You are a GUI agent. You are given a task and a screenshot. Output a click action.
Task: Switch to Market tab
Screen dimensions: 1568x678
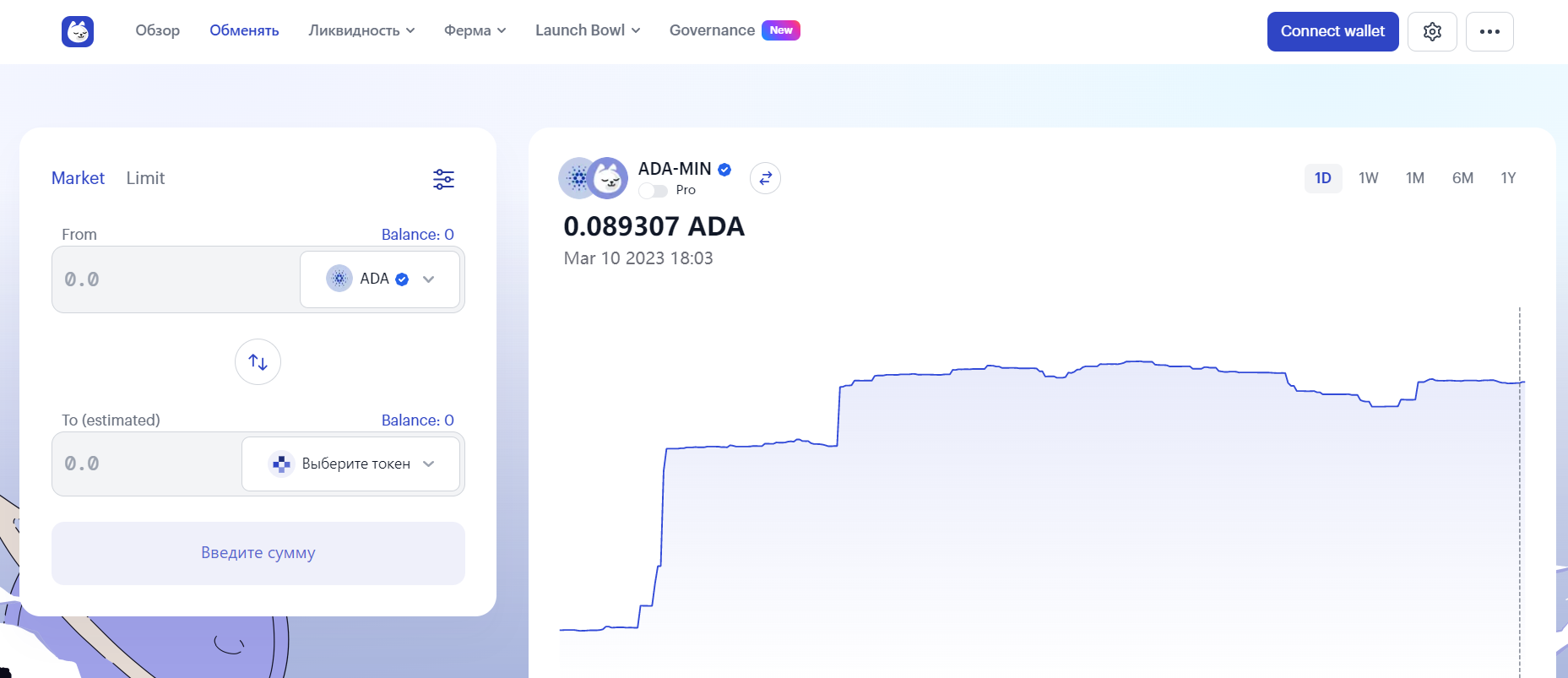(x=78, y=178)
